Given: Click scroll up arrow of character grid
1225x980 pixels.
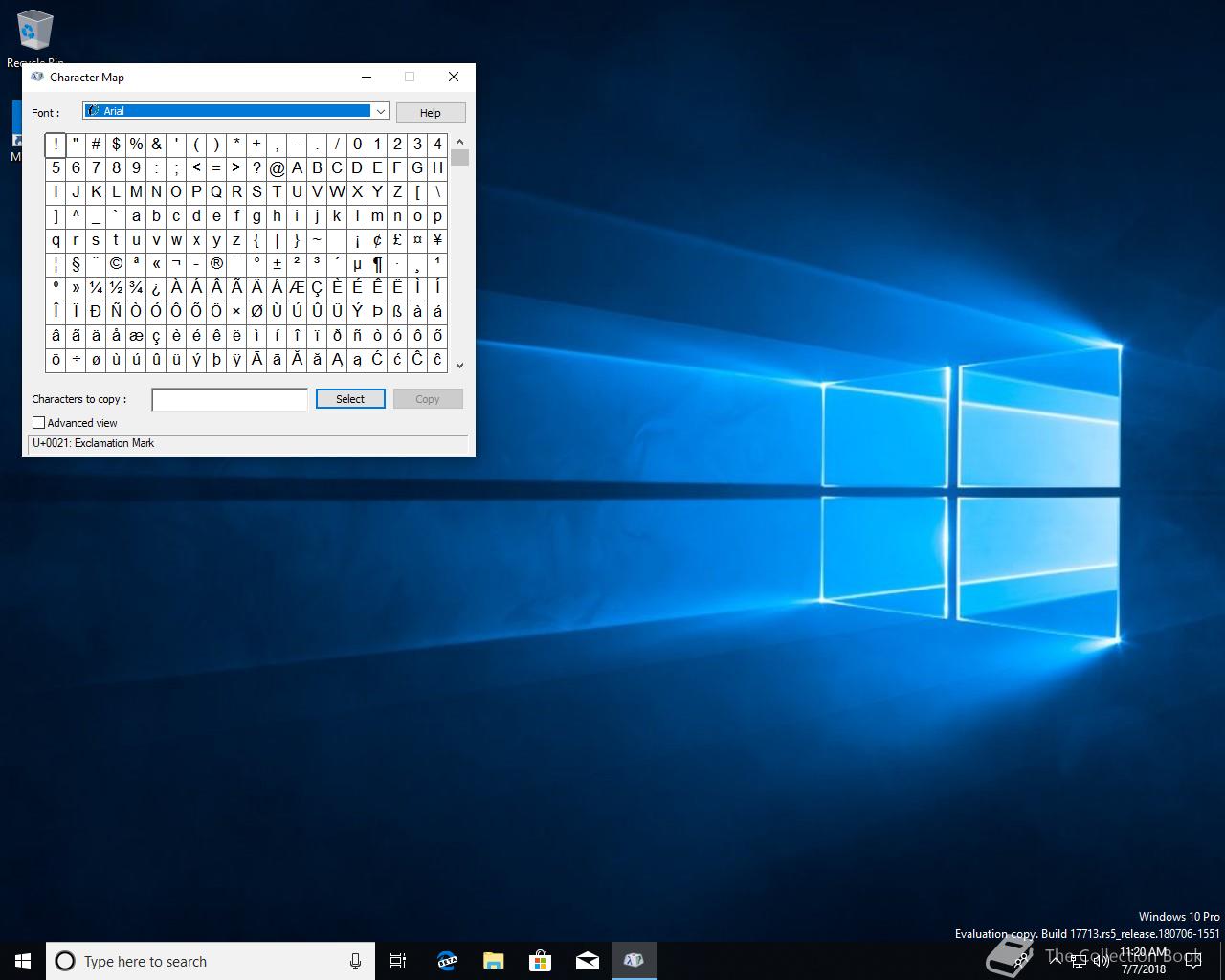Looking at the screenshot, I should point(459,142).
